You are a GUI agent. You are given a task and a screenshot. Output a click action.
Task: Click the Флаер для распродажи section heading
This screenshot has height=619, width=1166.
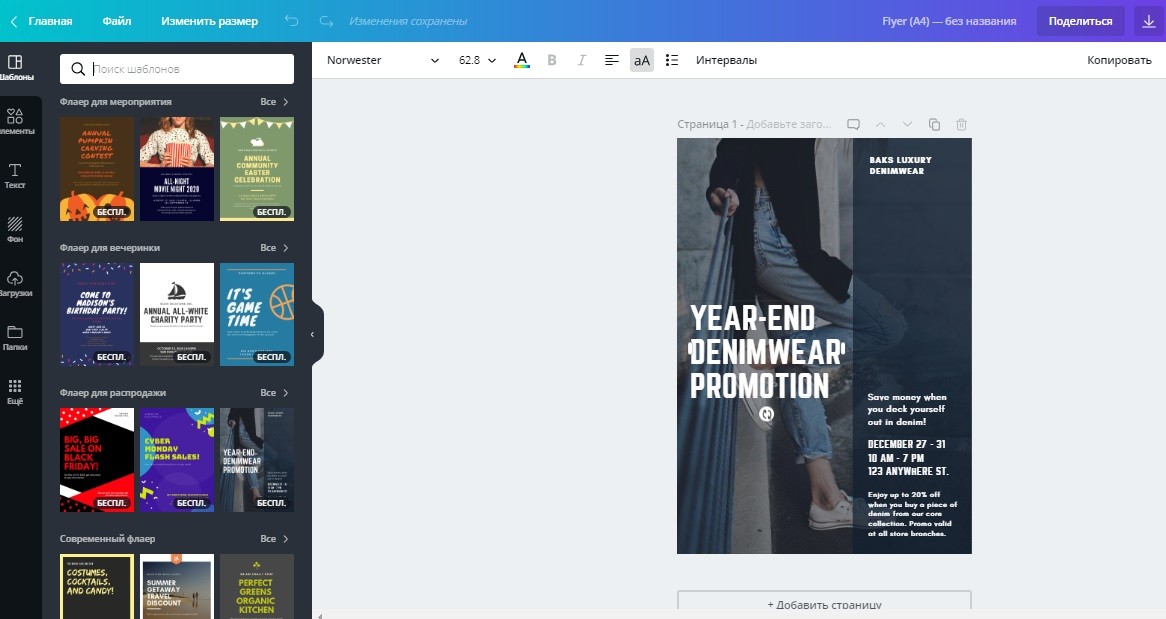(112, 393)
